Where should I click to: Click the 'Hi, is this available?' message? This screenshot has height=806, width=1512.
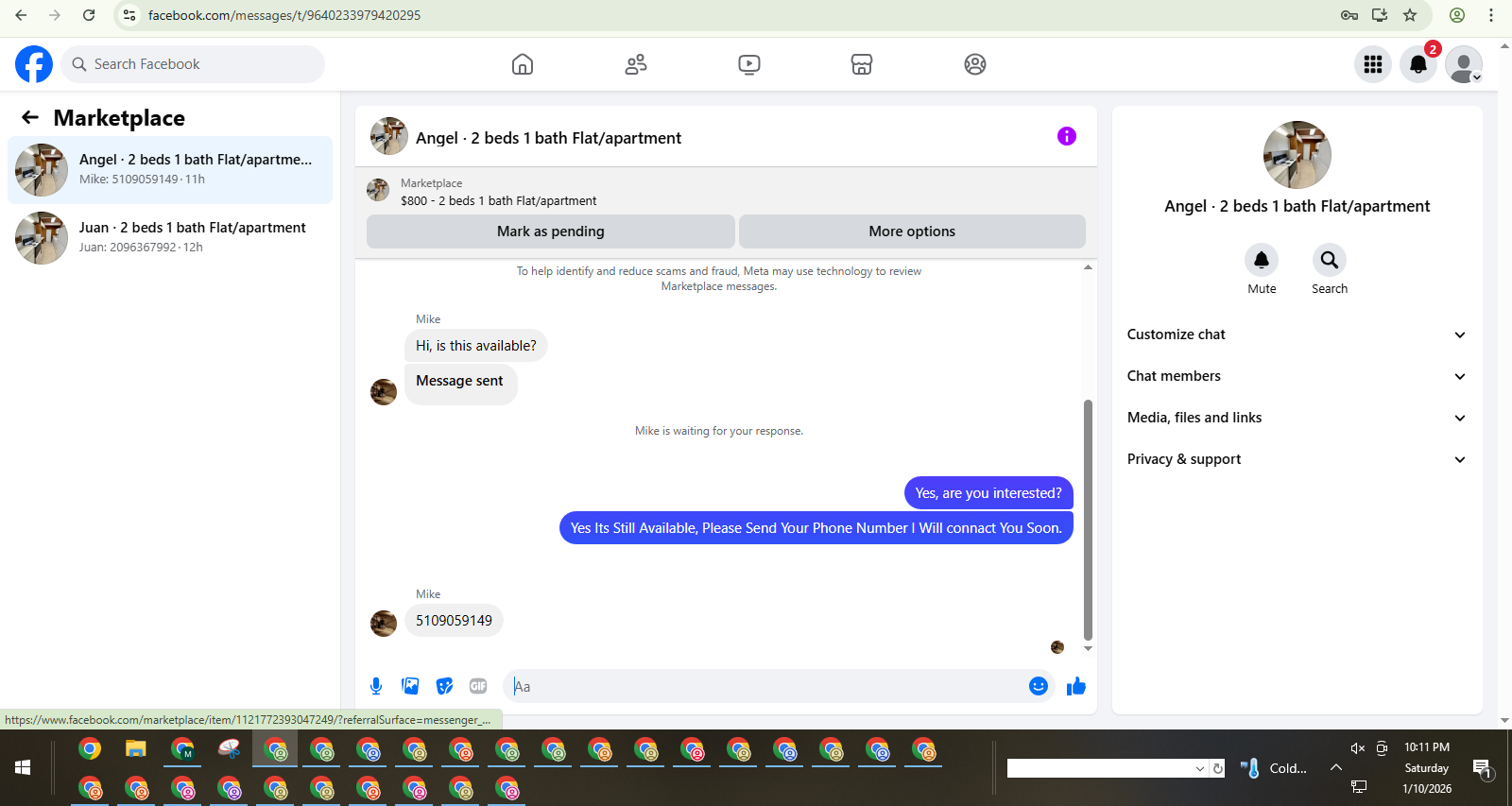476,346
